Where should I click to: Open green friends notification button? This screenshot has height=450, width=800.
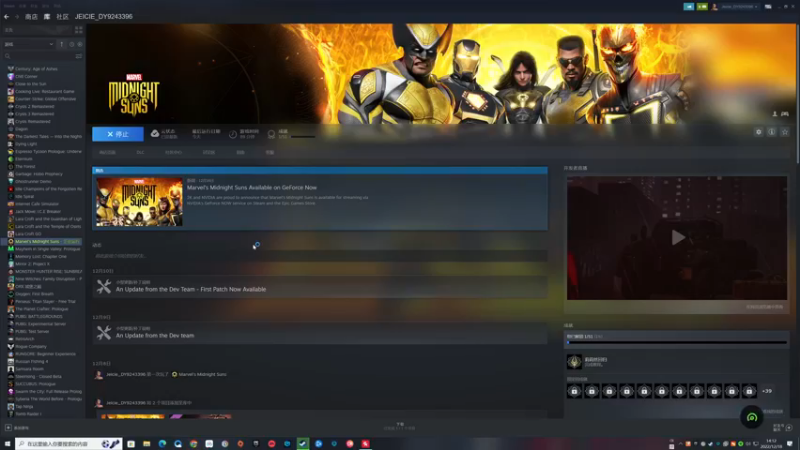pyautogui.click(x=702, y=7)
